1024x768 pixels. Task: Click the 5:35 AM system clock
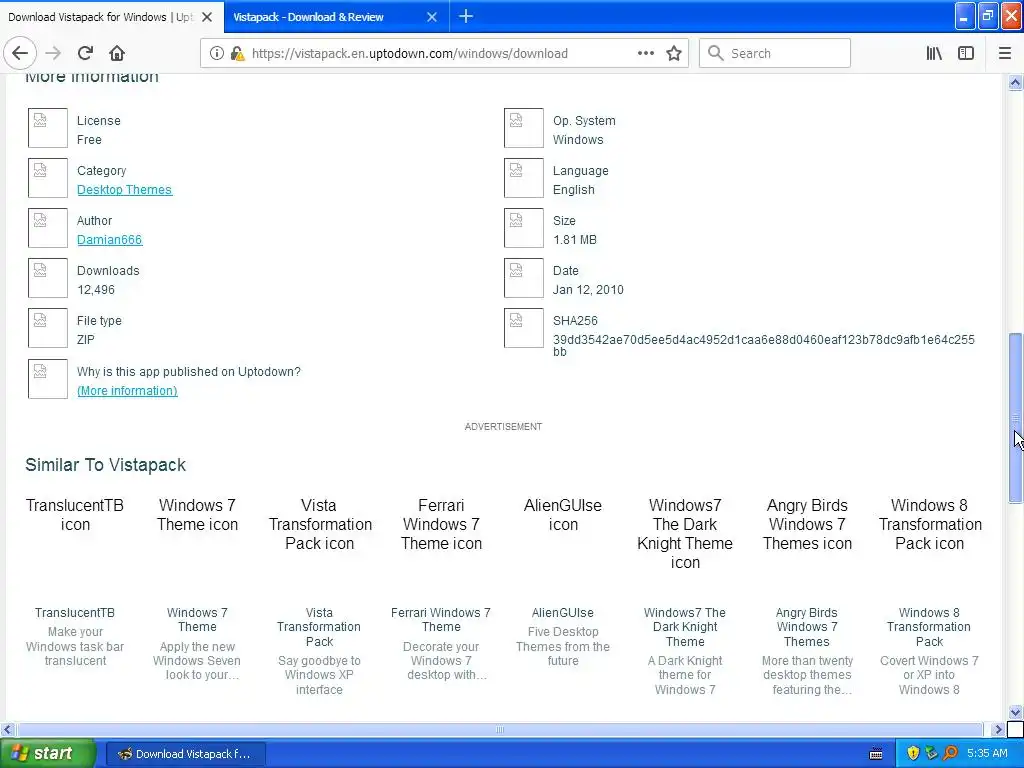point(987,754)
